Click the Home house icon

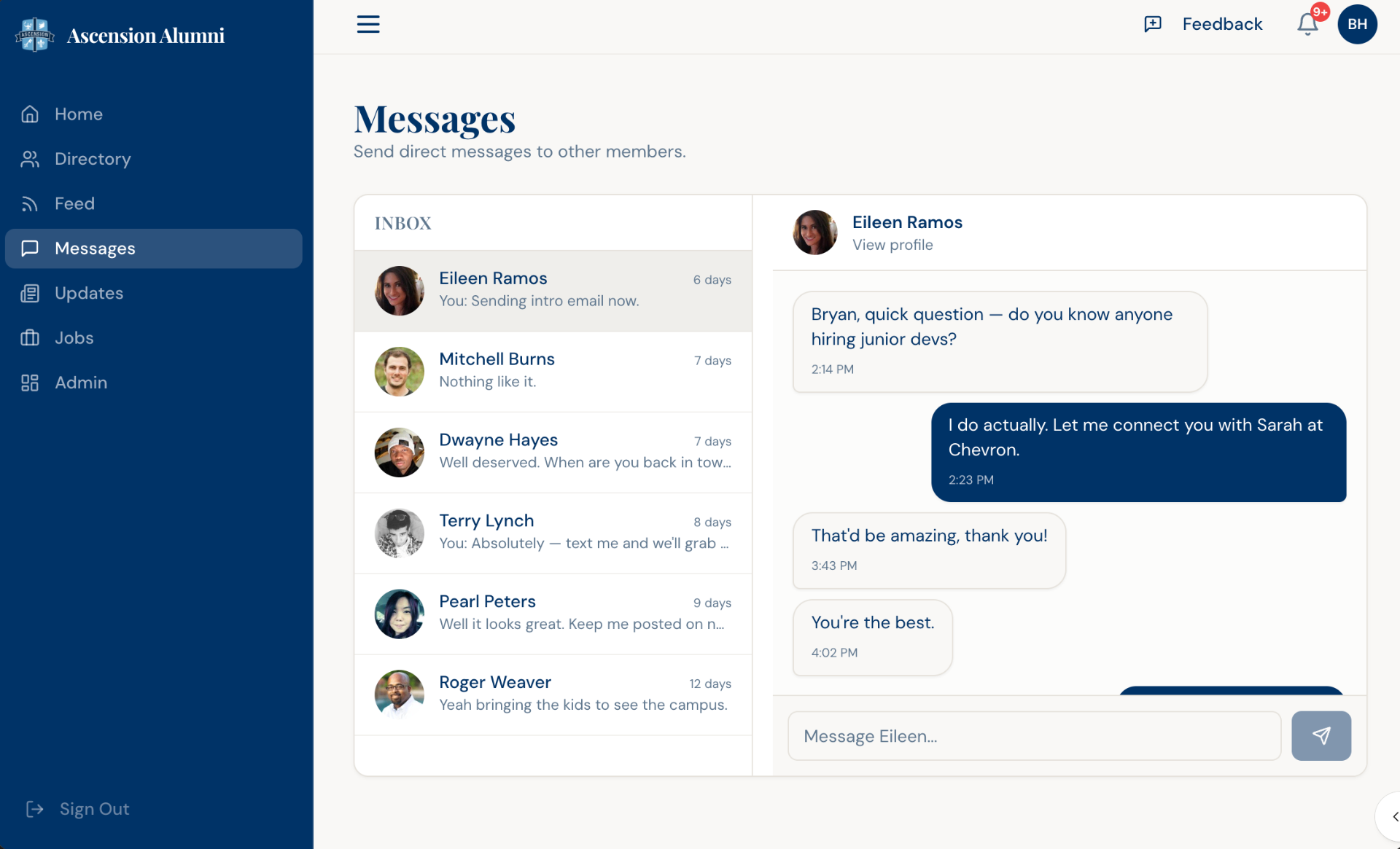pos(30,114)
